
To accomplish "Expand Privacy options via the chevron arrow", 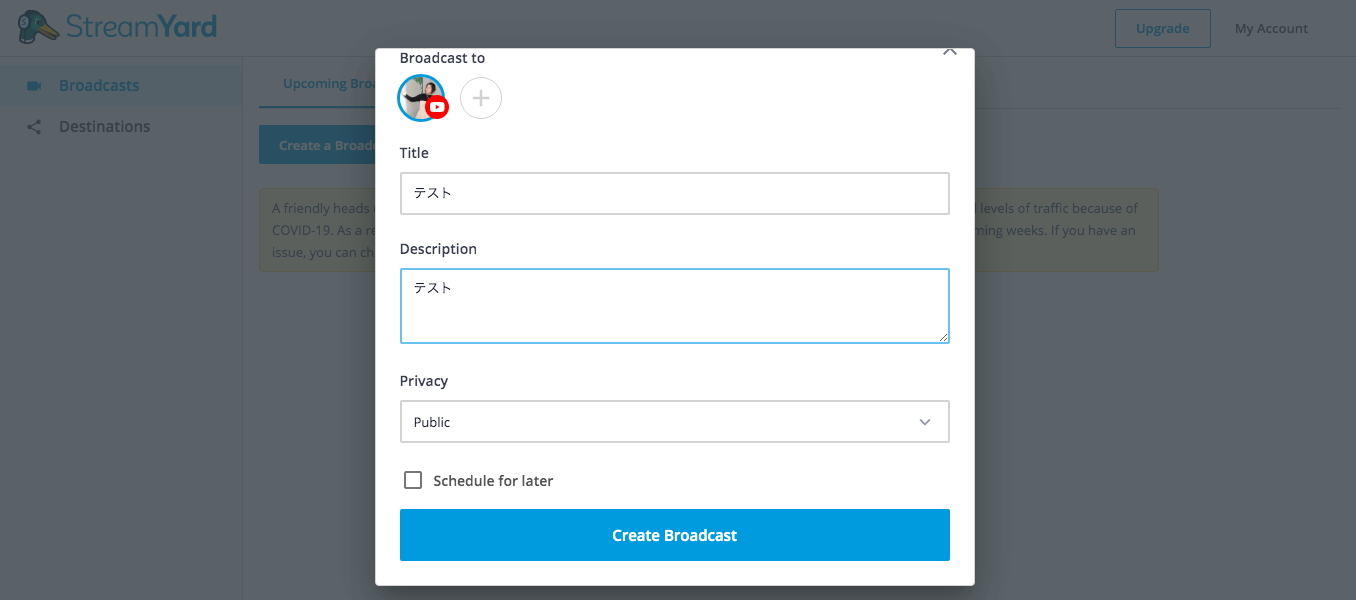I will pos(925,422).
